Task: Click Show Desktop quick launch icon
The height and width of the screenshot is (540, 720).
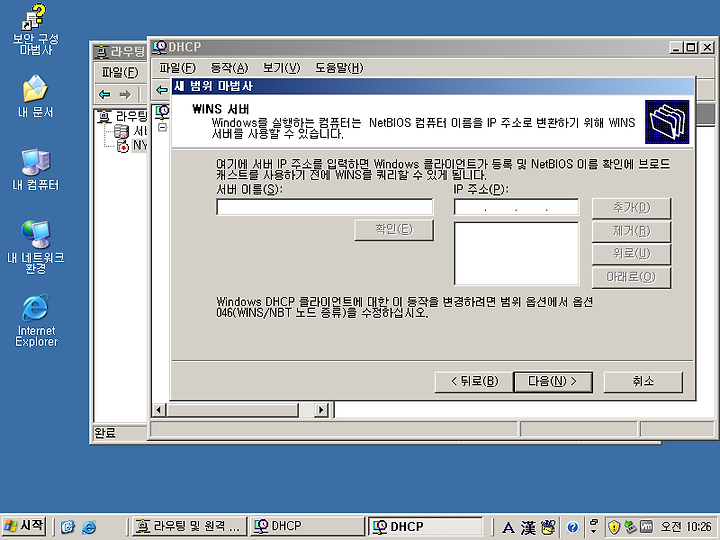Action: coord(68,527)
